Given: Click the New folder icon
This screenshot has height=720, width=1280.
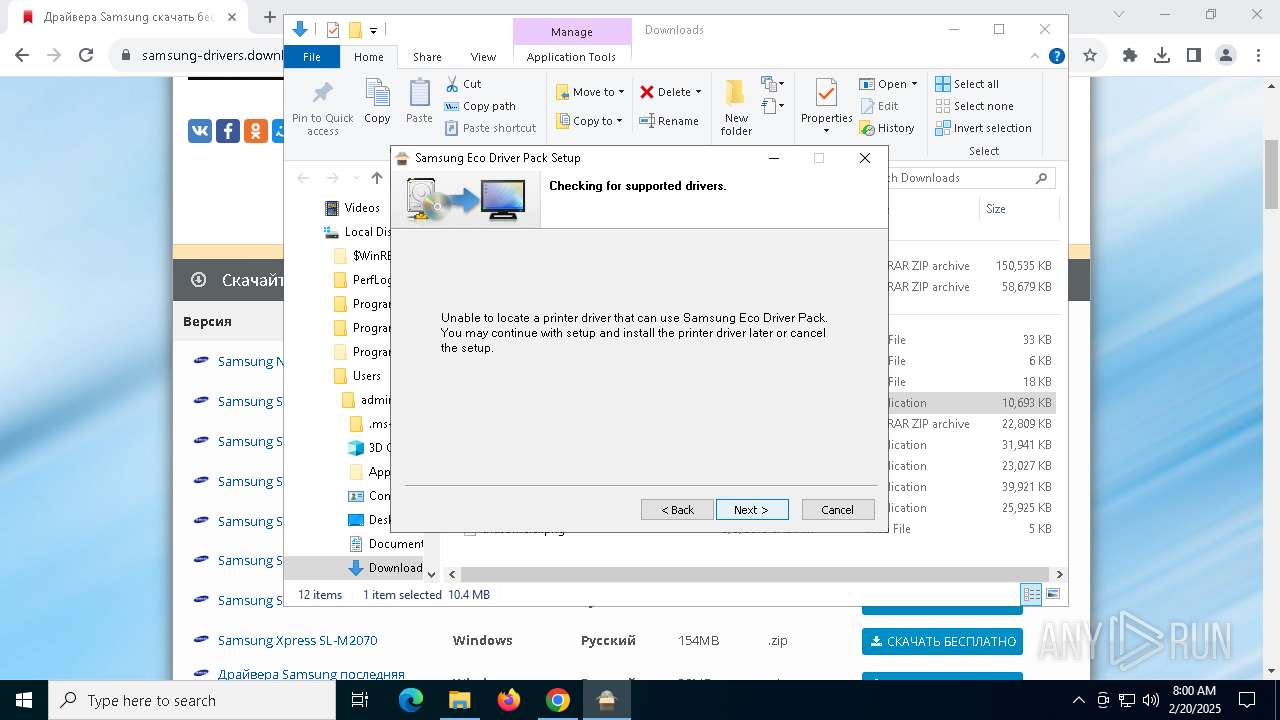Looking at the screenshot, I should [736, 108].
